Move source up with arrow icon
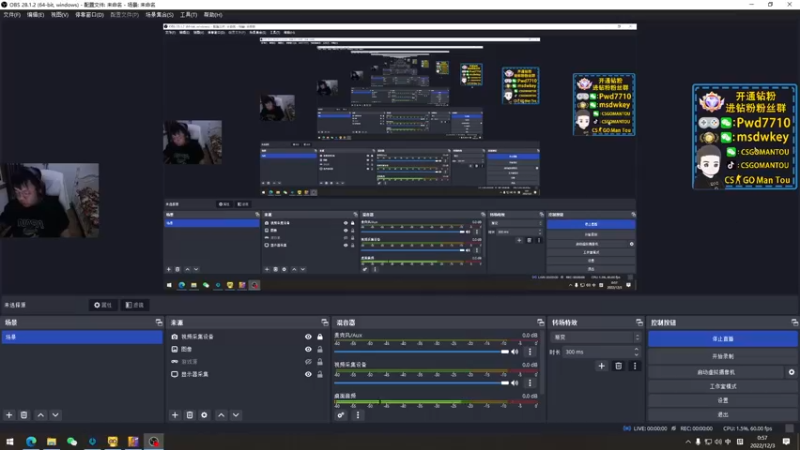 click(x=221, y=415)
